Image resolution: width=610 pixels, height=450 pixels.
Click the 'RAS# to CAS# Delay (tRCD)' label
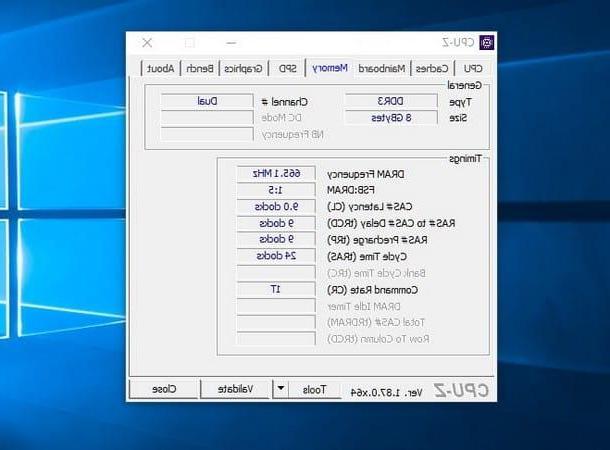point(391,223)
